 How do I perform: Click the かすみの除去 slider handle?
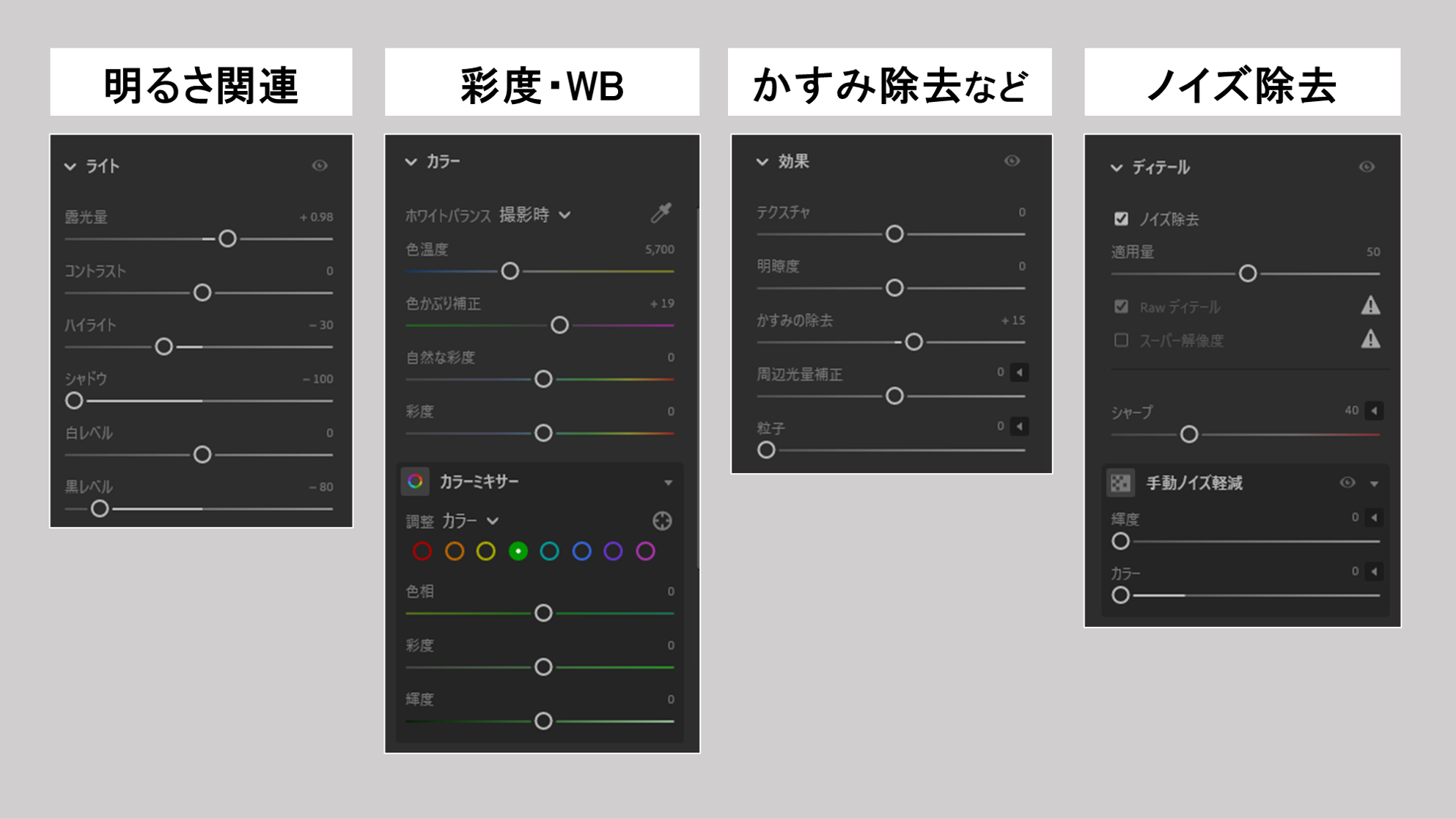coord(913,342)
